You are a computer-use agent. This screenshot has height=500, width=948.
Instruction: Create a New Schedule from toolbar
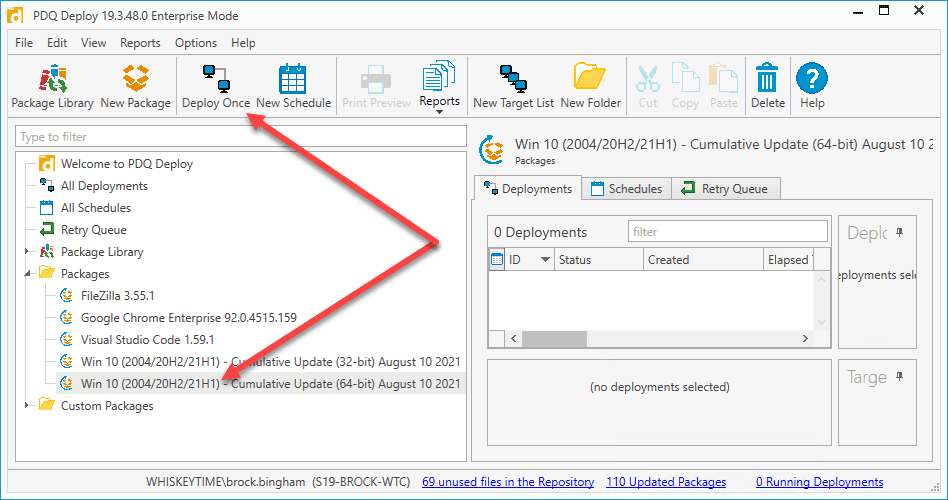(x=293, y=86)
